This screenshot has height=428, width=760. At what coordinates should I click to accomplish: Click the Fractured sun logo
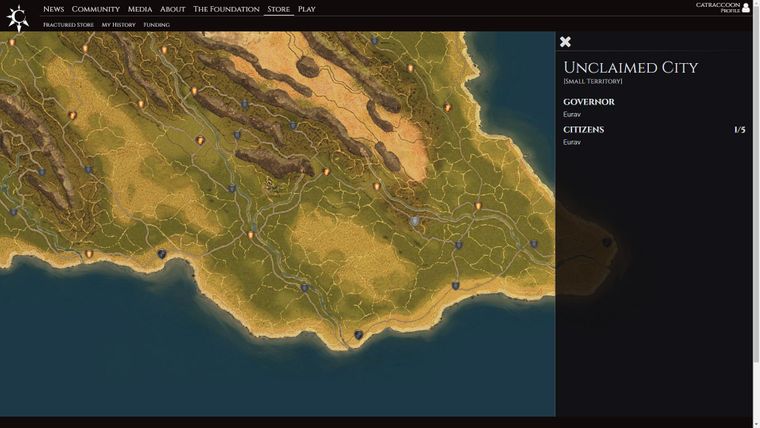pos(17,18)
